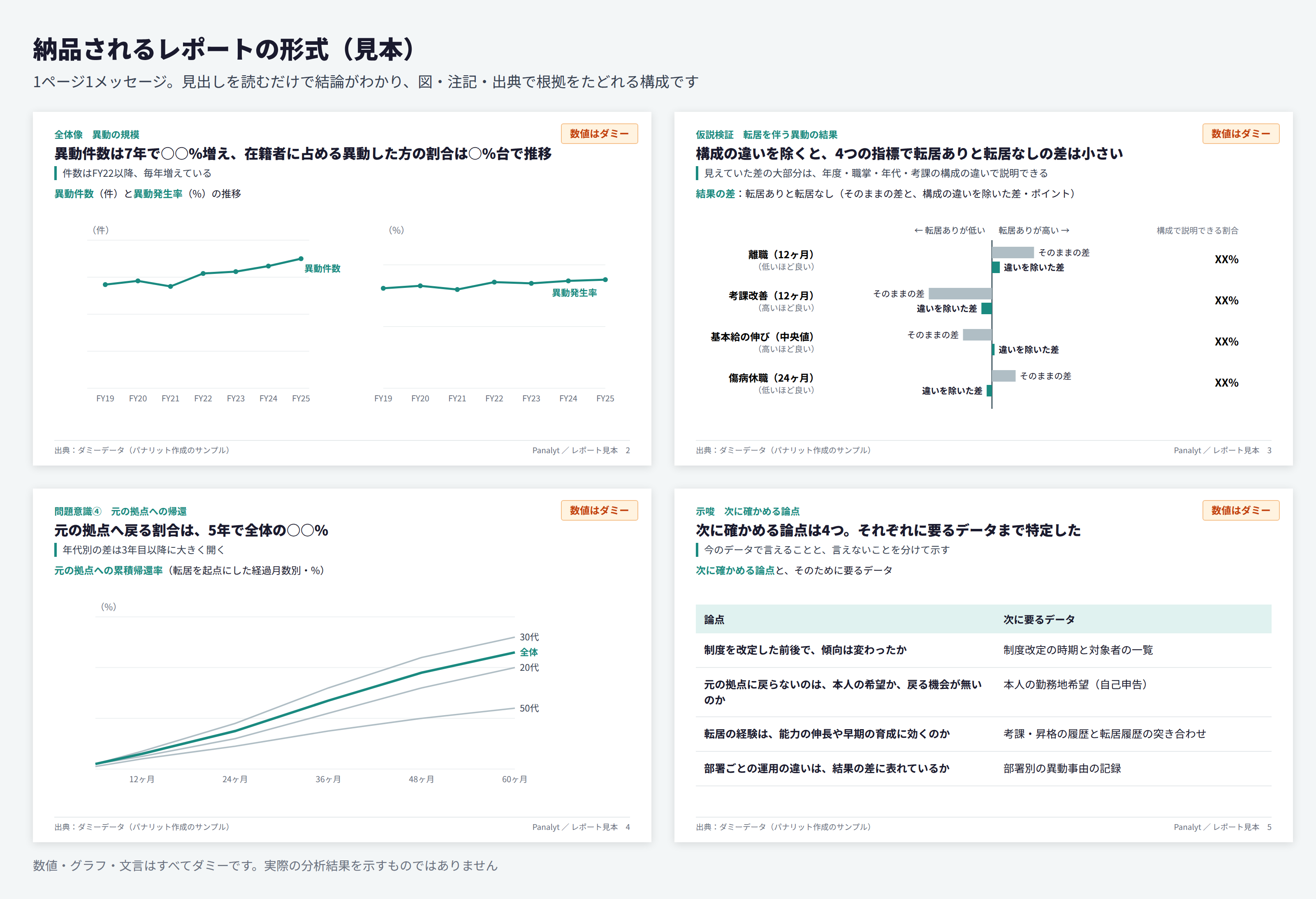Click row 転居の経験は、能力の伸長や早期の育成に効くのか
Screen dimensions: 1316x899
coord(984,734)
